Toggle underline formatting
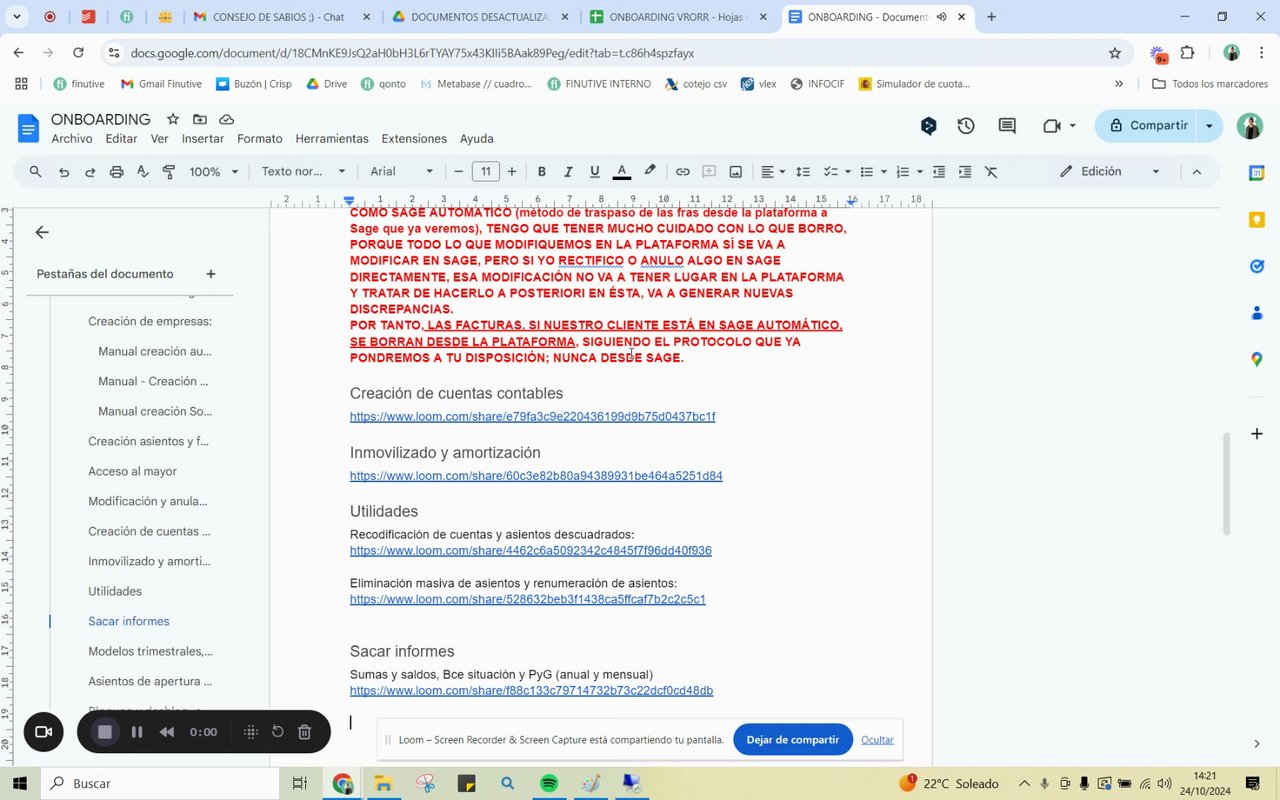This screenshot has width=1280, height=800. pos(595,172)
